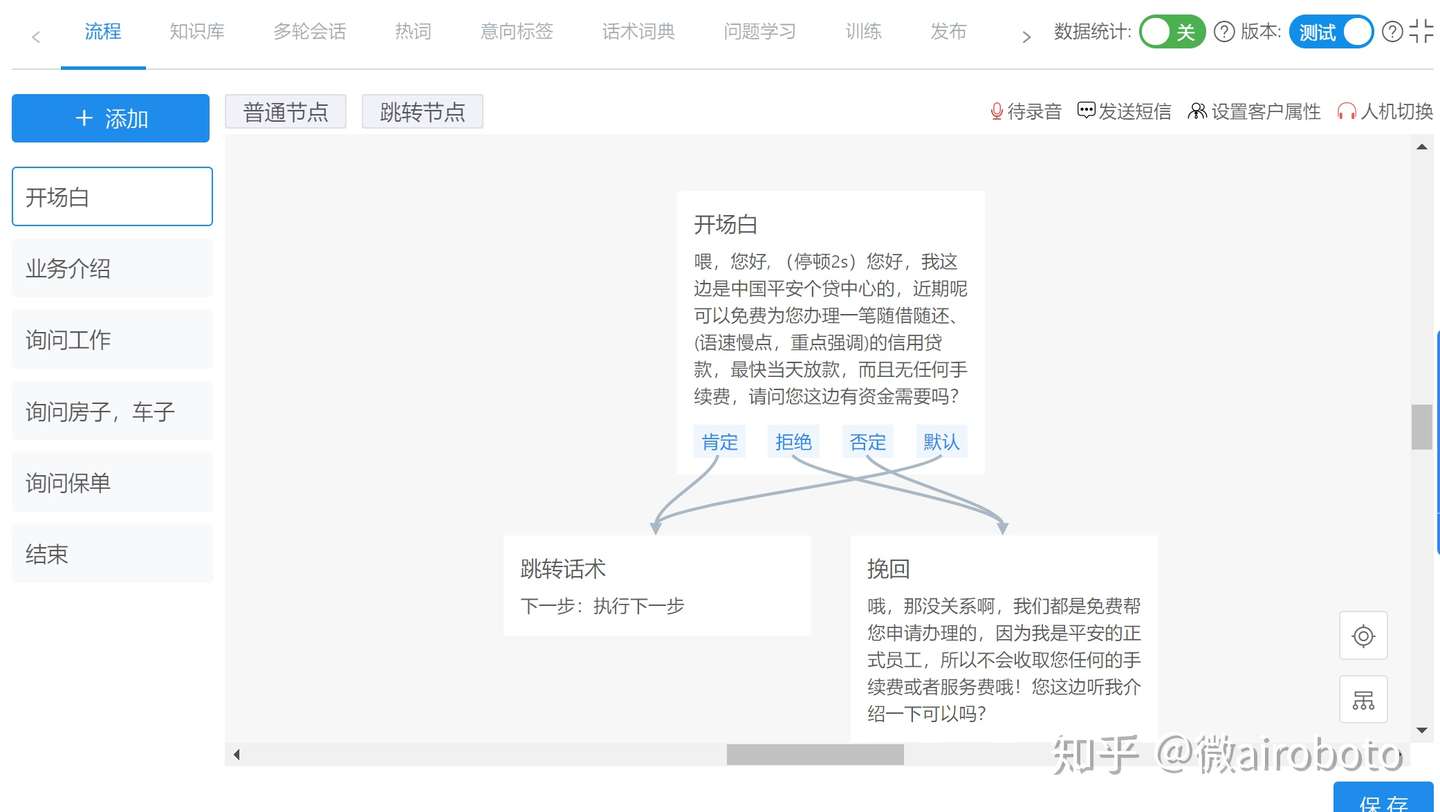This screenshot has height=812, width=1440.
Task: Open the 意向标签 tab
Action: point(517,32)
